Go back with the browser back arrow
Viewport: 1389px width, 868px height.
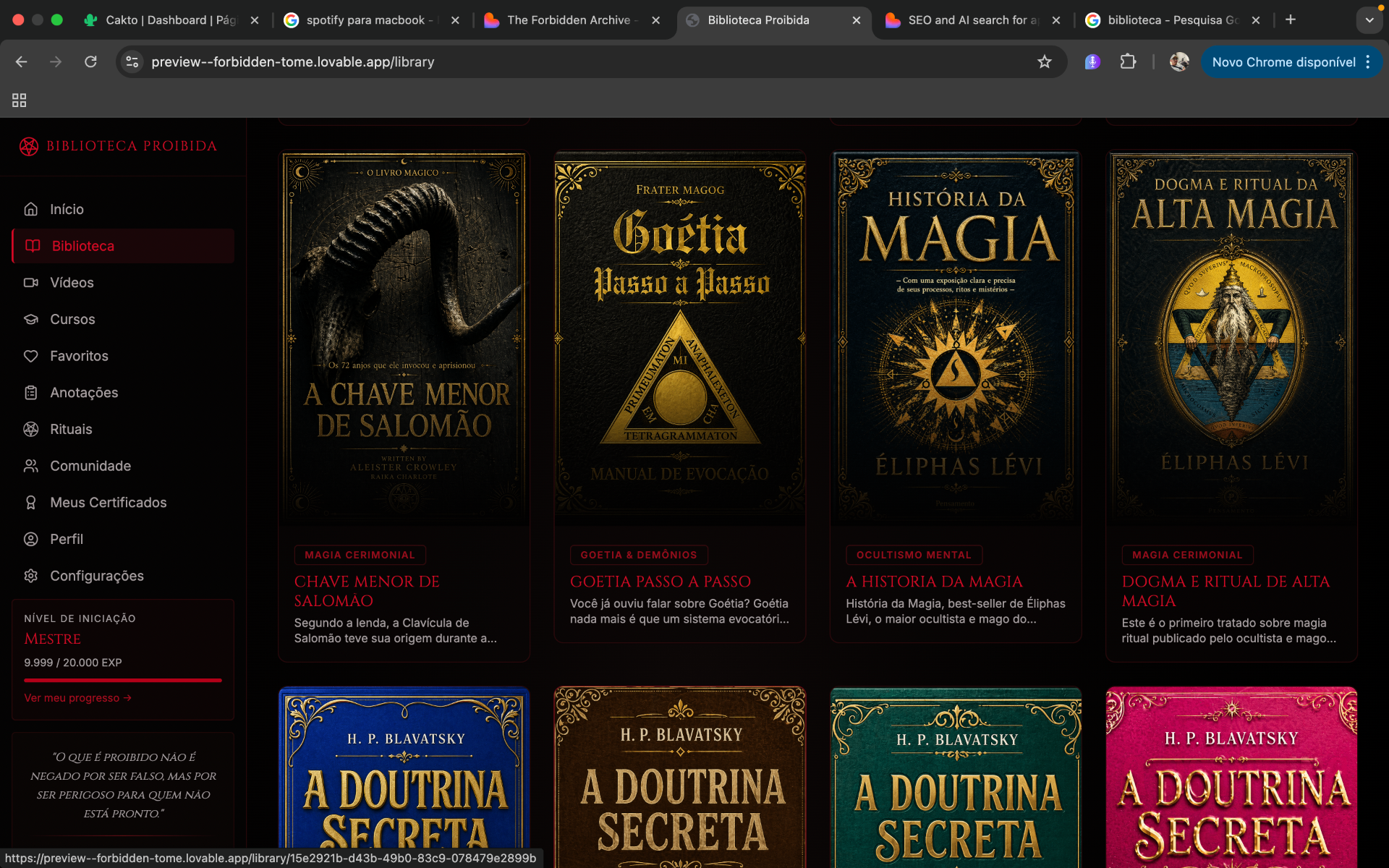point(22,62)
